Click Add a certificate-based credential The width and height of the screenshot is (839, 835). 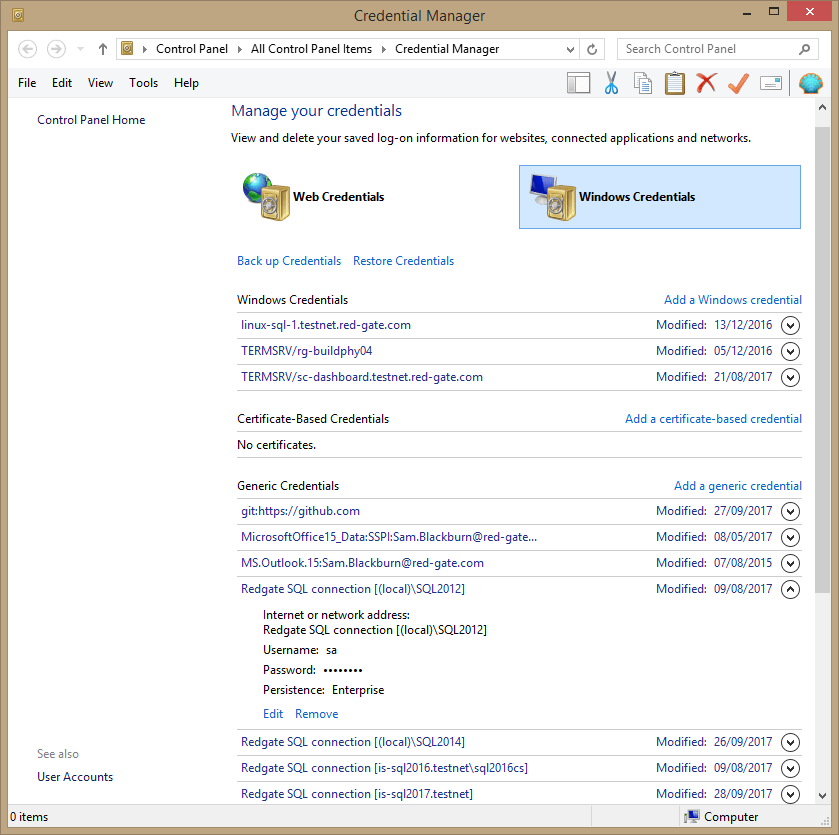[x=713, y=419]
